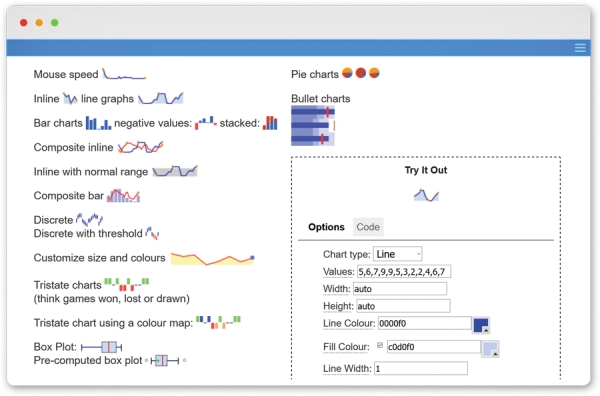Click the Pre-computed box plot sparkline
Image resolution: width=600 pixels, height=396 pixels.
pyautogui.click(x=165, y=360)
